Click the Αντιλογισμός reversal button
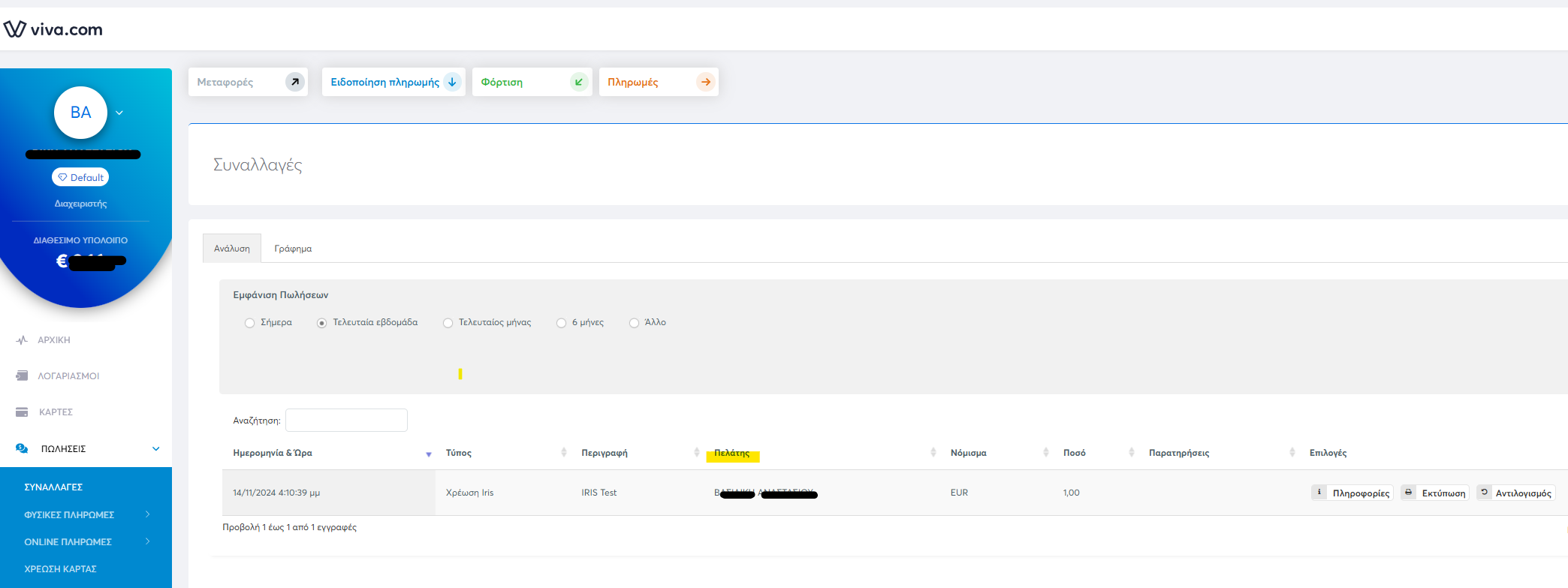The image size is (1568, 588). 1515,493
